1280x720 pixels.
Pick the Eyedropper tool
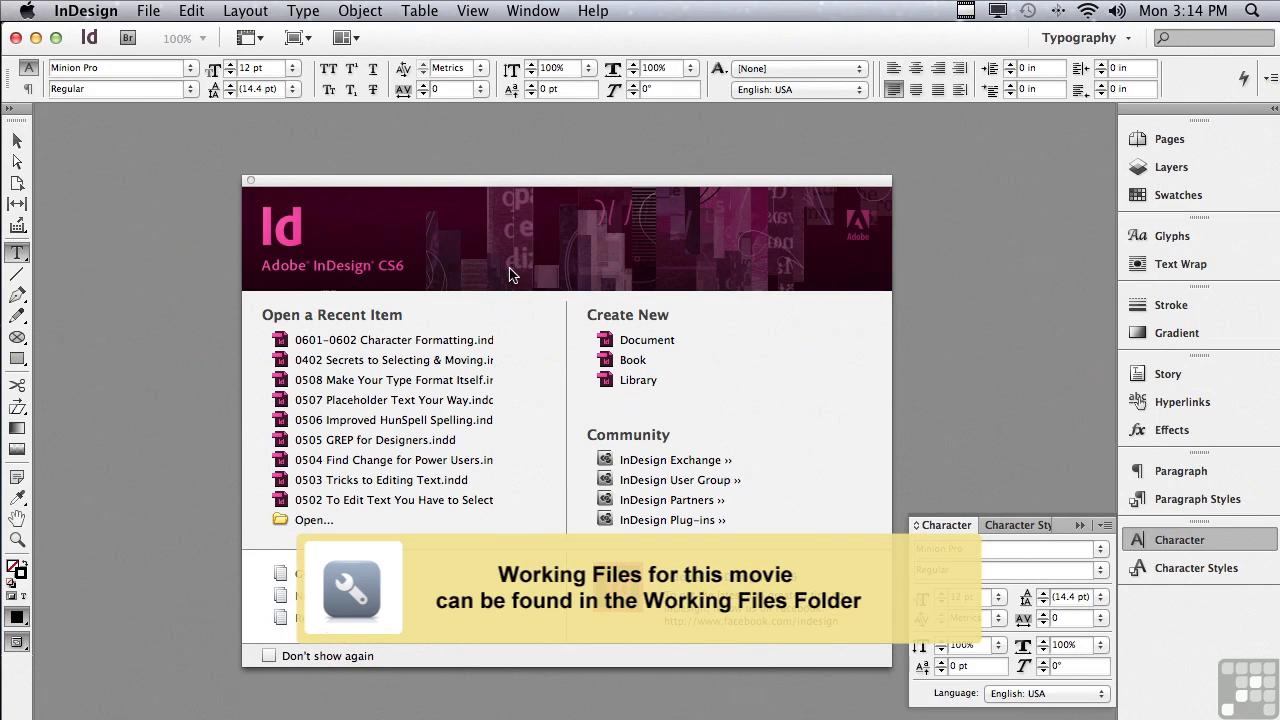click(17, 498)
